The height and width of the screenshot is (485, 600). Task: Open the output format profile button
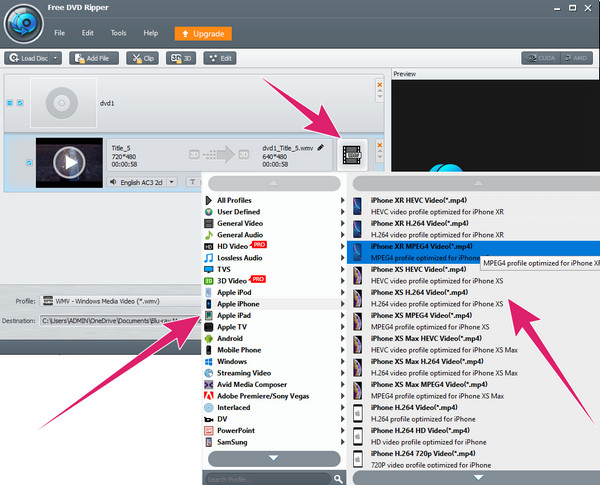(x=352, y=155)
